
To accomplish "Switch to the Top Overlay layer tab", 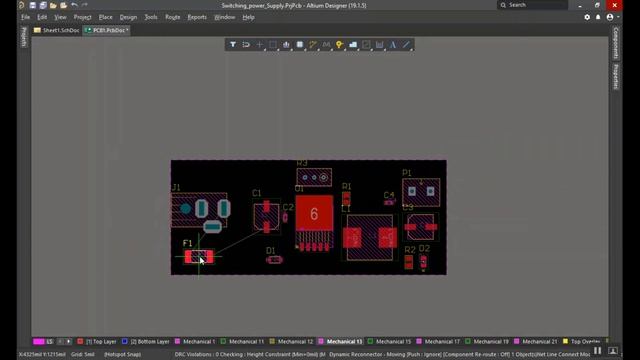I will click(582, 342).
